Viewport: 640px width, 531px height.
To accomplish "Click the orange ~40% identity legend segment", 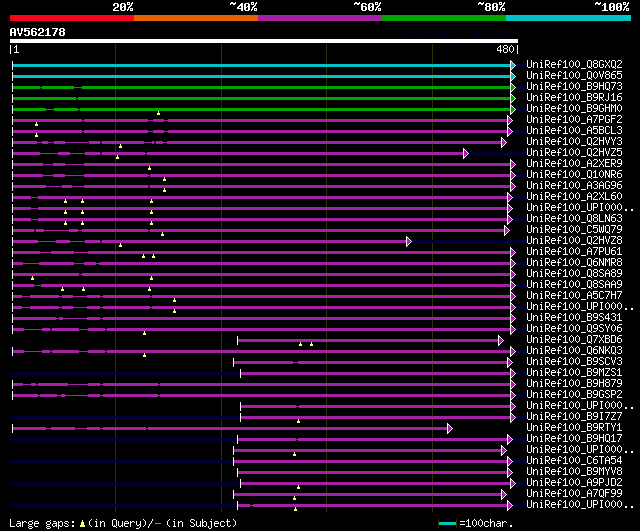I will (x=196, y=18).
